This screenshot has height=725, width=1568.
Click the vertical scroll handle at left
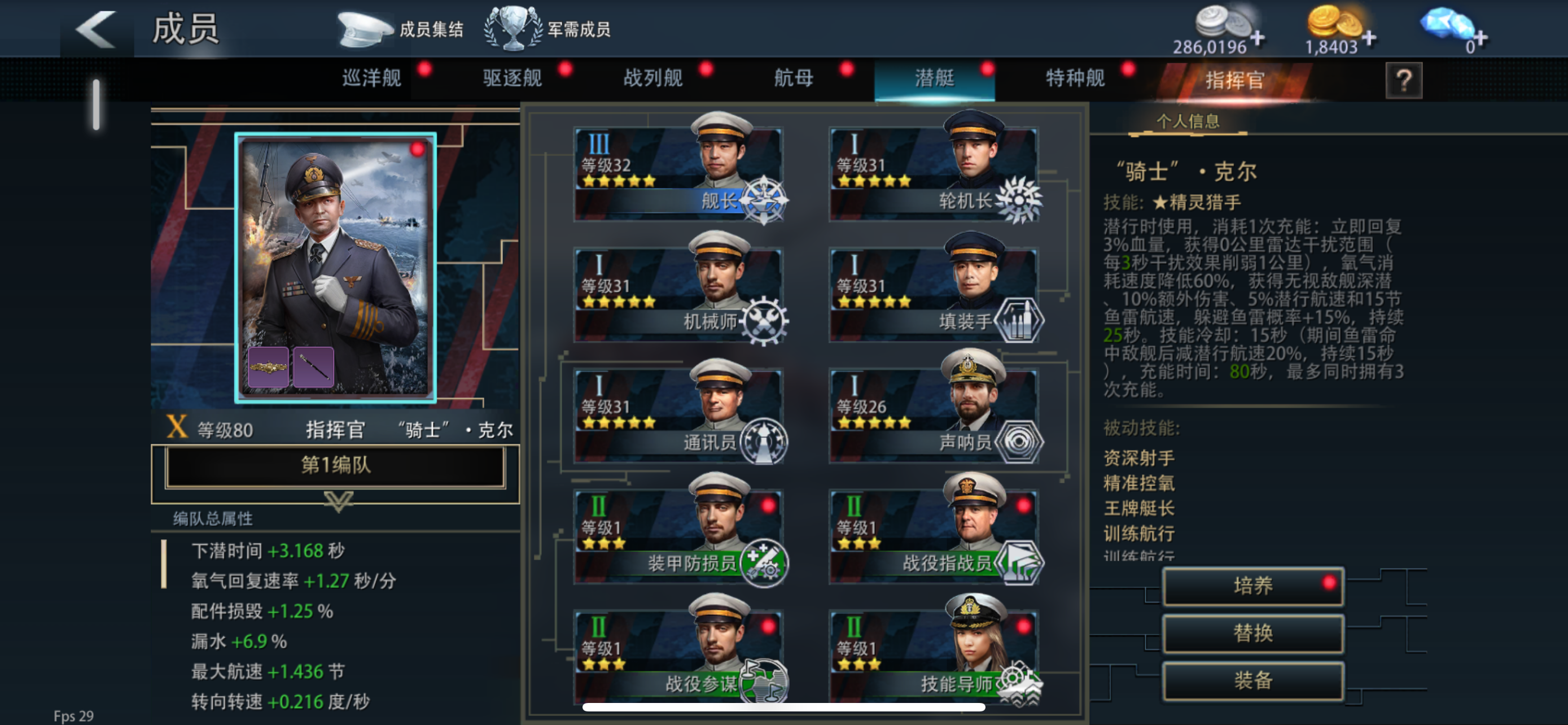(96, 104)
